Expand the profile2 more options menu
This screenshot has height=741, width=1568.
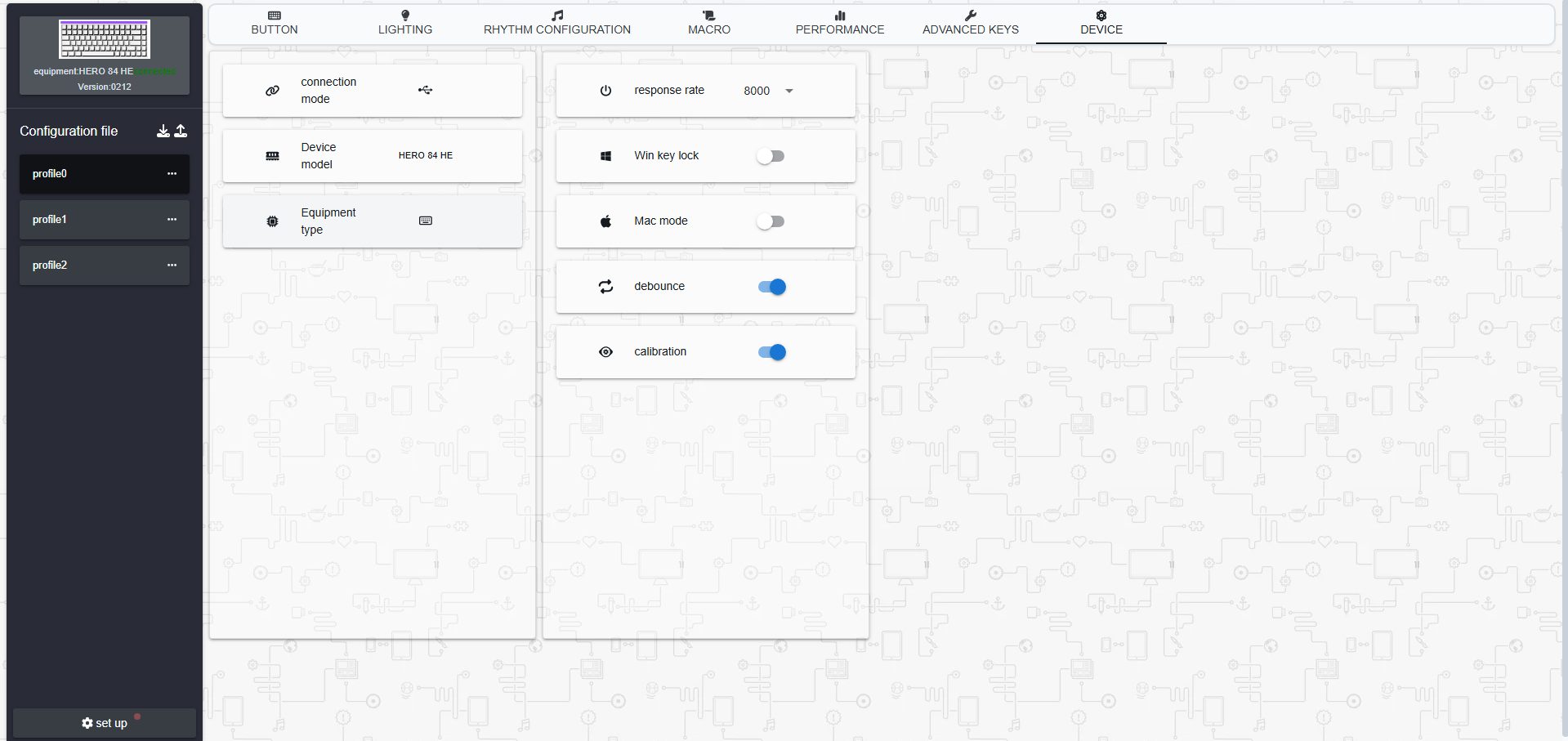click(172, 266)
